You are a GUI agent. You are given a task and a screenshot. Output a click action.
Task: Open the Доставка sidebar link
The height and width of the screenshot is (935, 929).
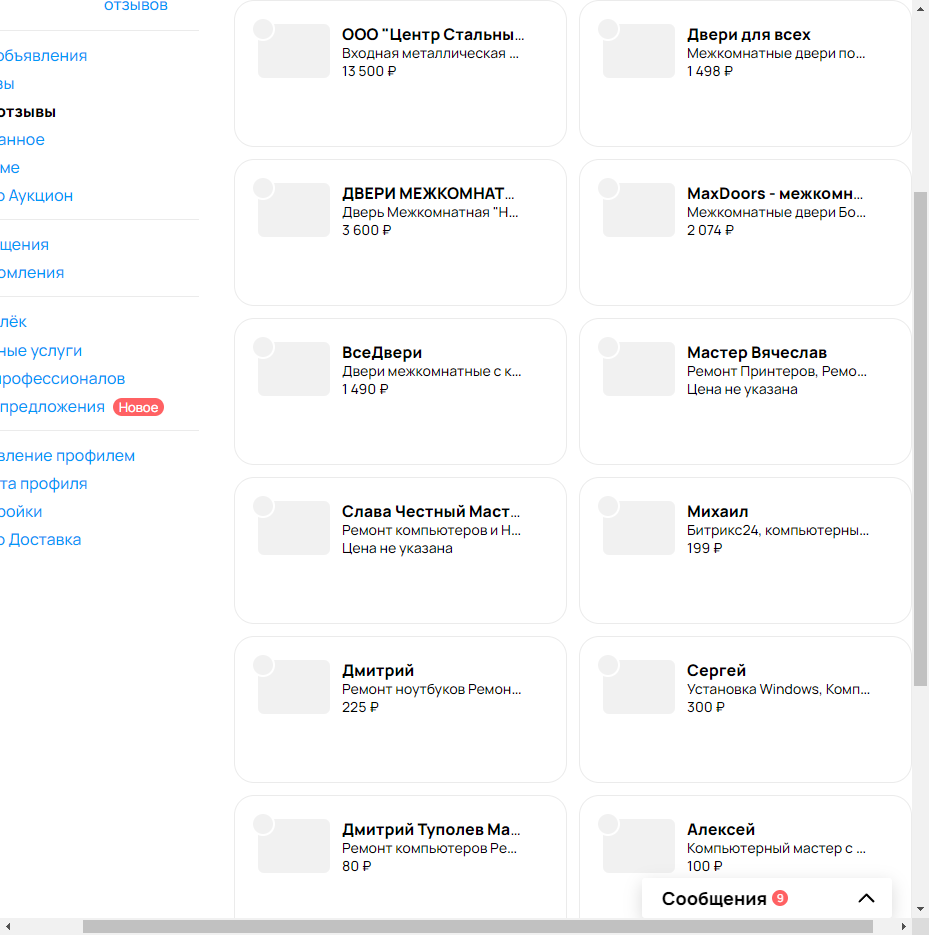tap(41, 540)
